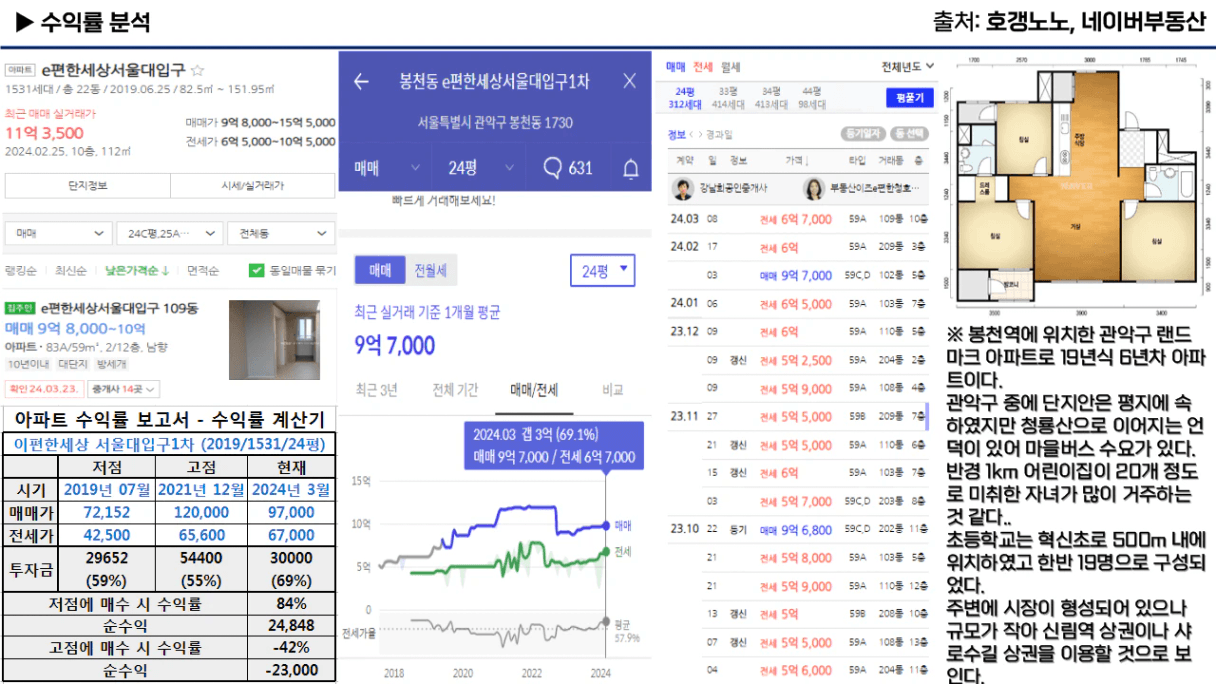This screenshot has width=1216, height=684.
Task: Favorite e편한세상서울대입구 with the star icon
Action: pyautogui.click(x=198, y=70)
